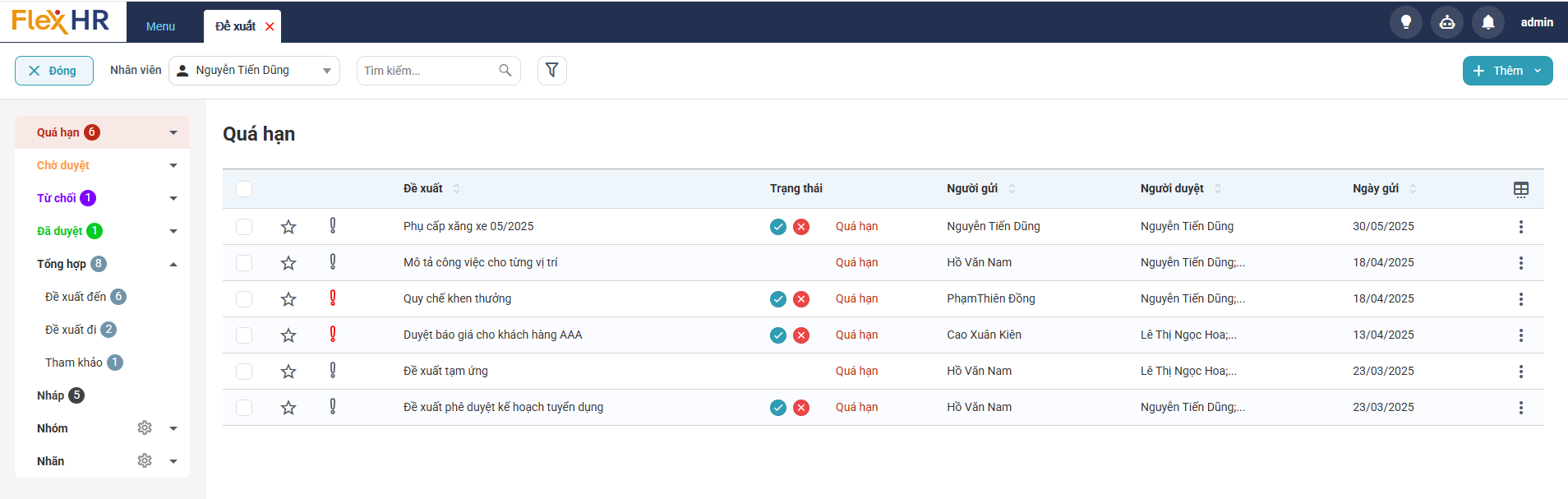Open the table column settings icon

coord(1521,189)
